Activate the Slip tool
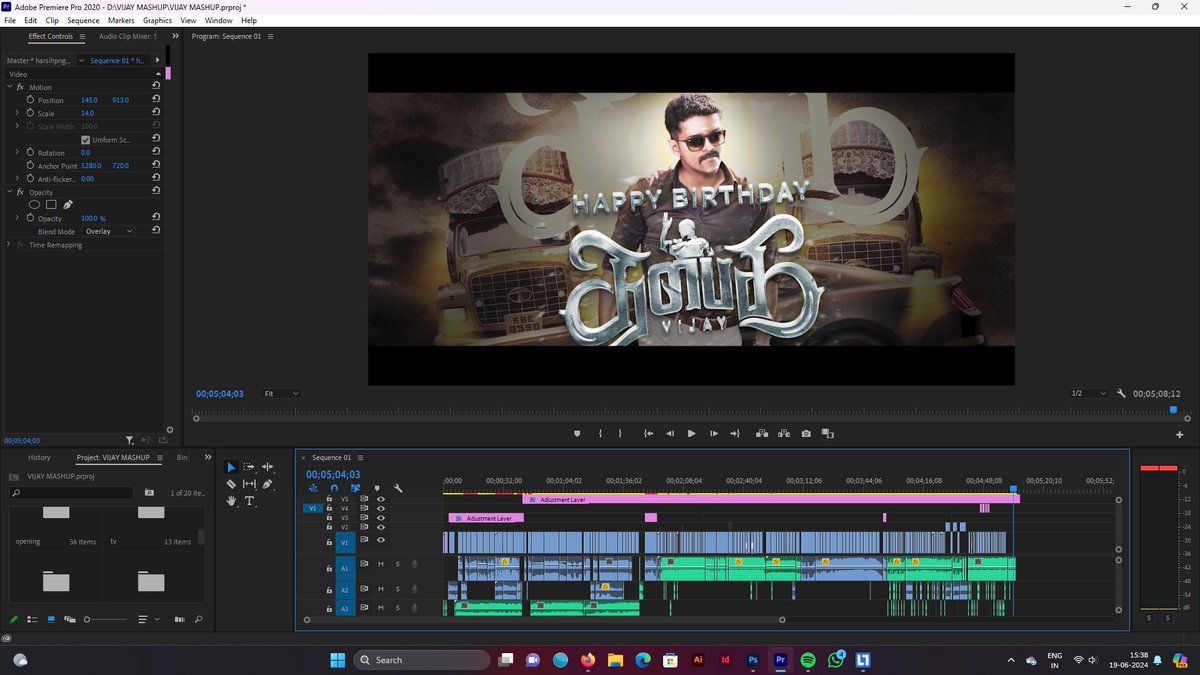The height and width of the screenshot is (675, 1200). point(248,482)
